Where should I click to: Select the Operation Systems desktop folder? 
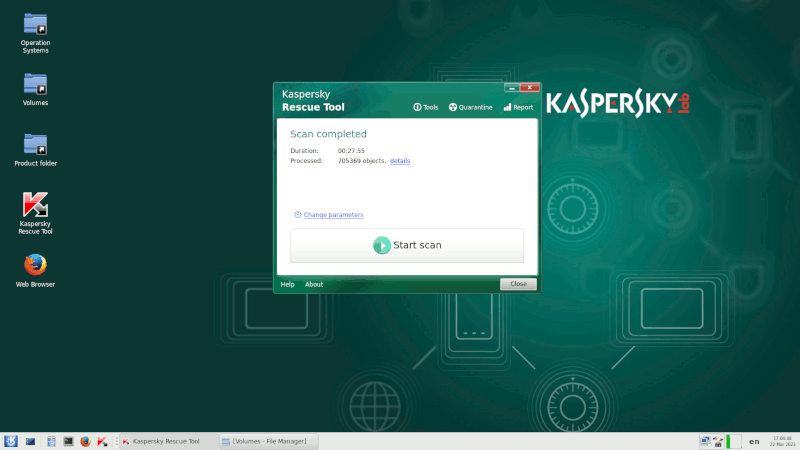click(36, 24)
